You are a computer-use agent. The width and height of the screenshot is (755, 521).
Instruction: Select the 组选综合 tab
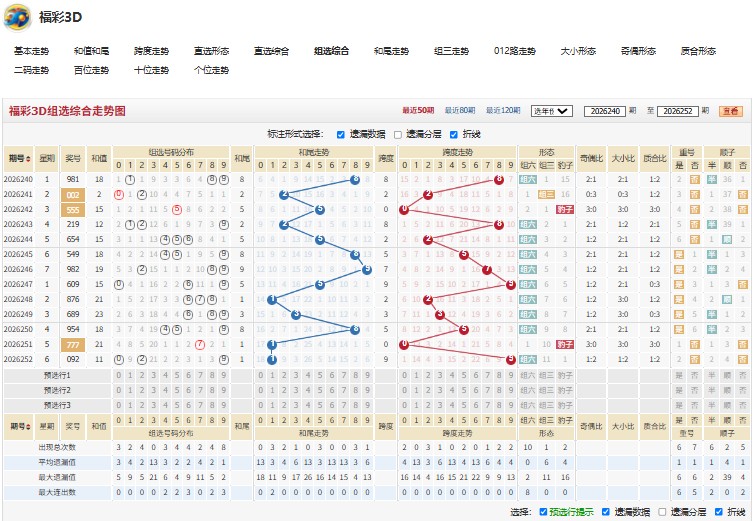[x=331, y=51]
